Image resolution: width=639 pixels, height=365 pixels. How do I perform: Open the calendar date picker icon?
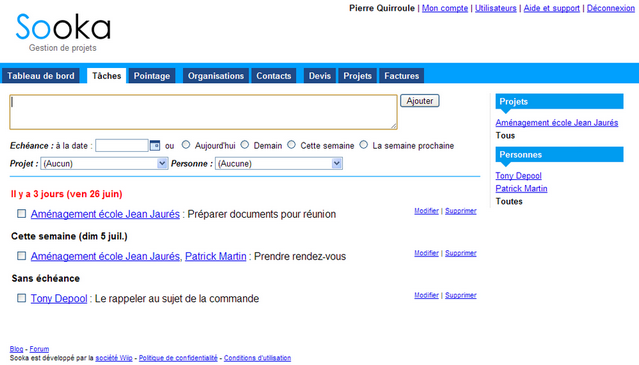(x=155, y=145)
